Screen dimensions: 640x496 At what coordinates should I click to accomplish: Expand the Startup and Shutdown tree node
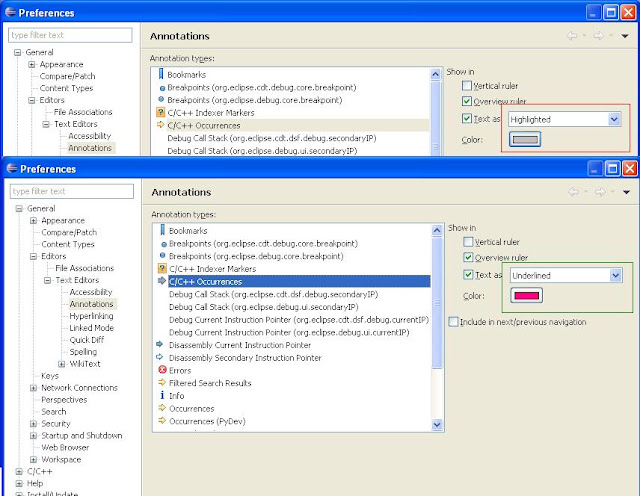[33, 436]
